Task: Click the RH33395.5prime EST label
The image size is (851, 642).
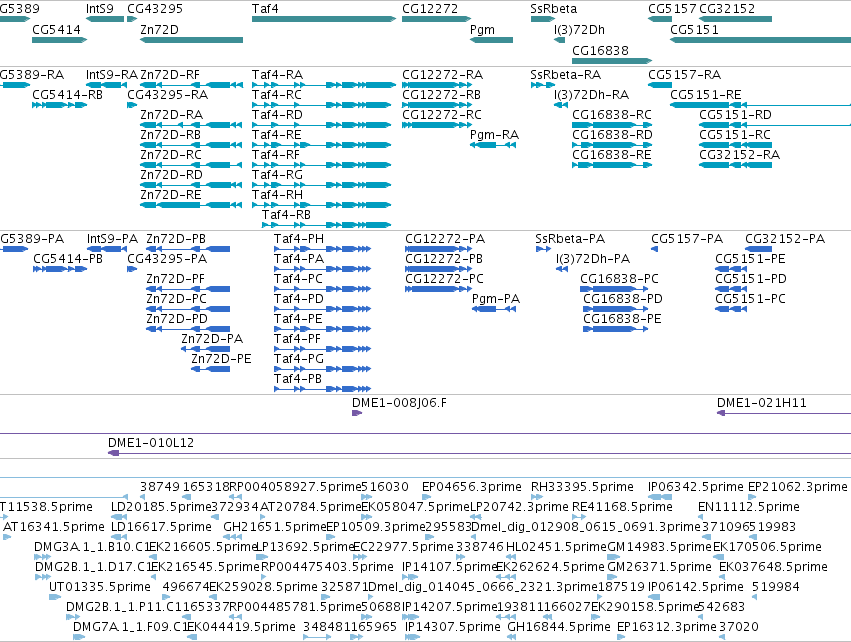Action: [582, 487]
